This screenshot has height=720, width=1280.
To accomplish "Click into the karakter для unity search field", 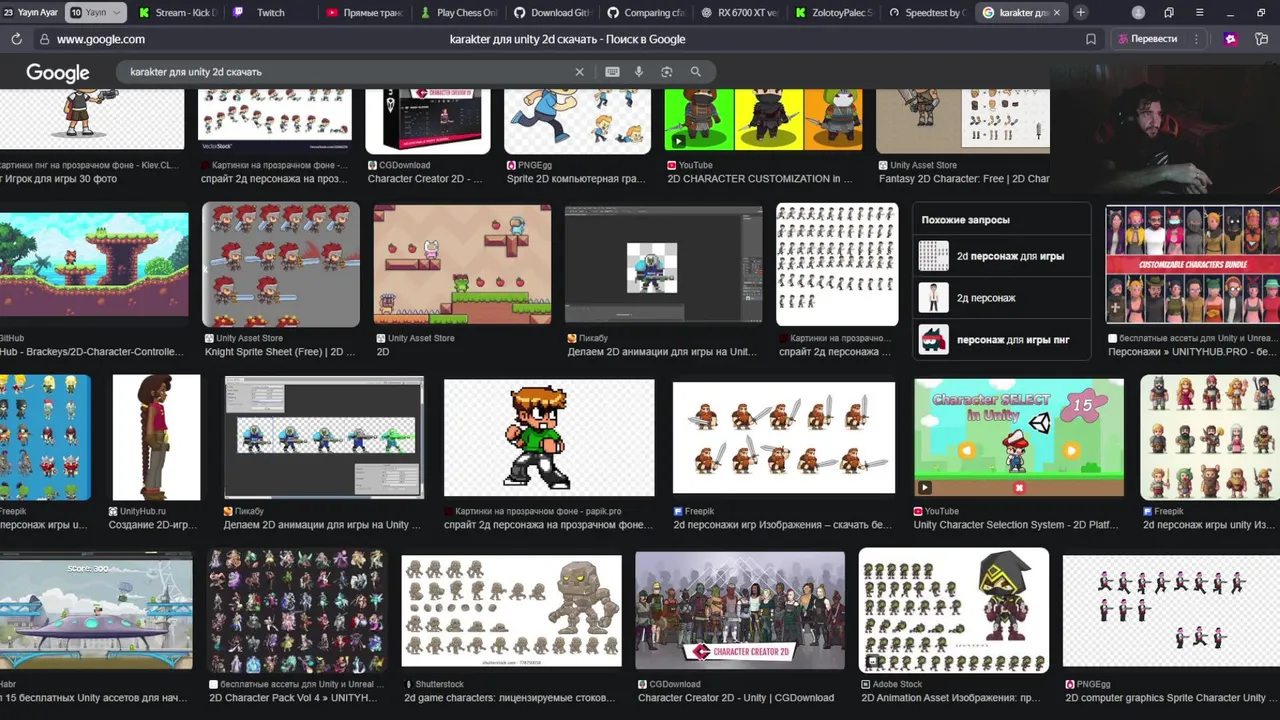I will click(x=345, y=72).
